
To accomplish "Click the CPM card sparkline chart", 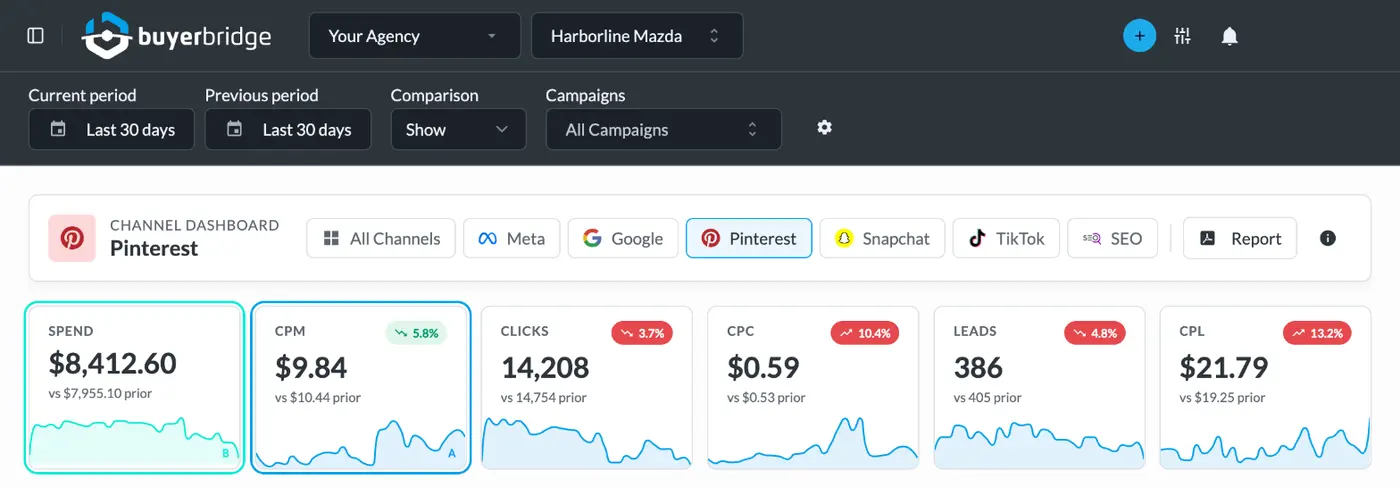I will coord(361,443).
